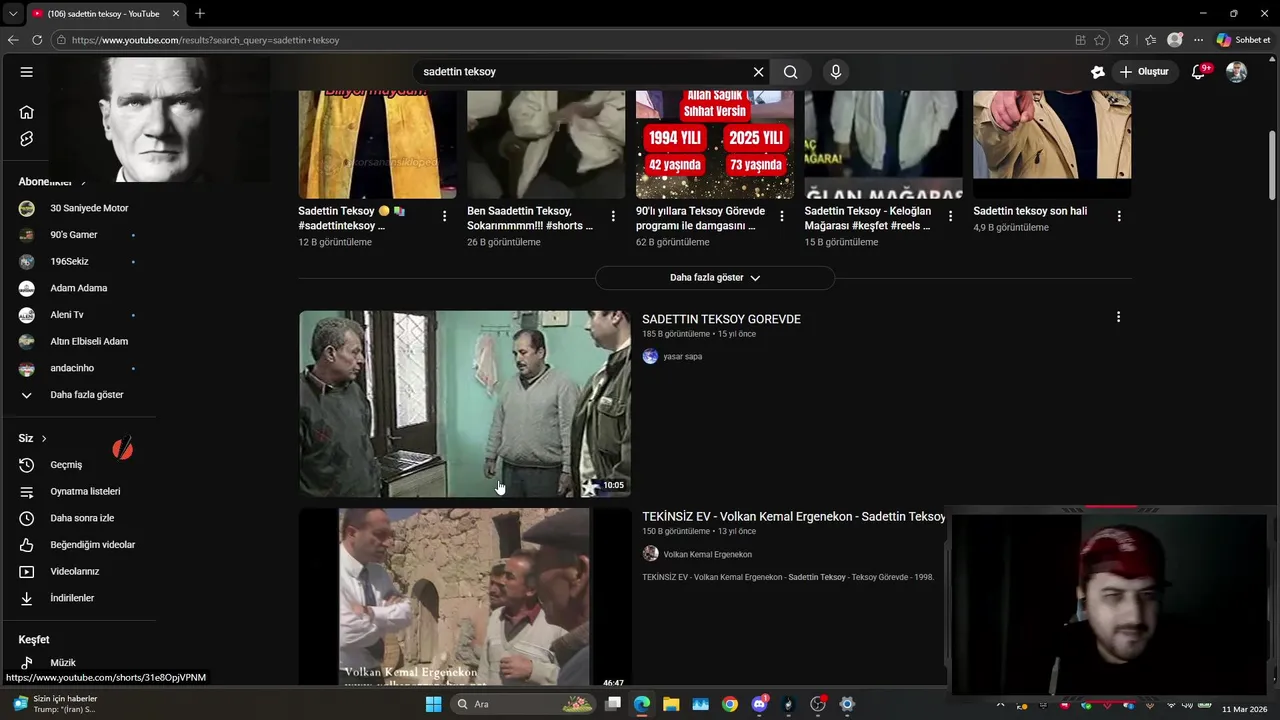Visit 'yasar sapa' channel link

pyautogui.click(x=683, y=357)
